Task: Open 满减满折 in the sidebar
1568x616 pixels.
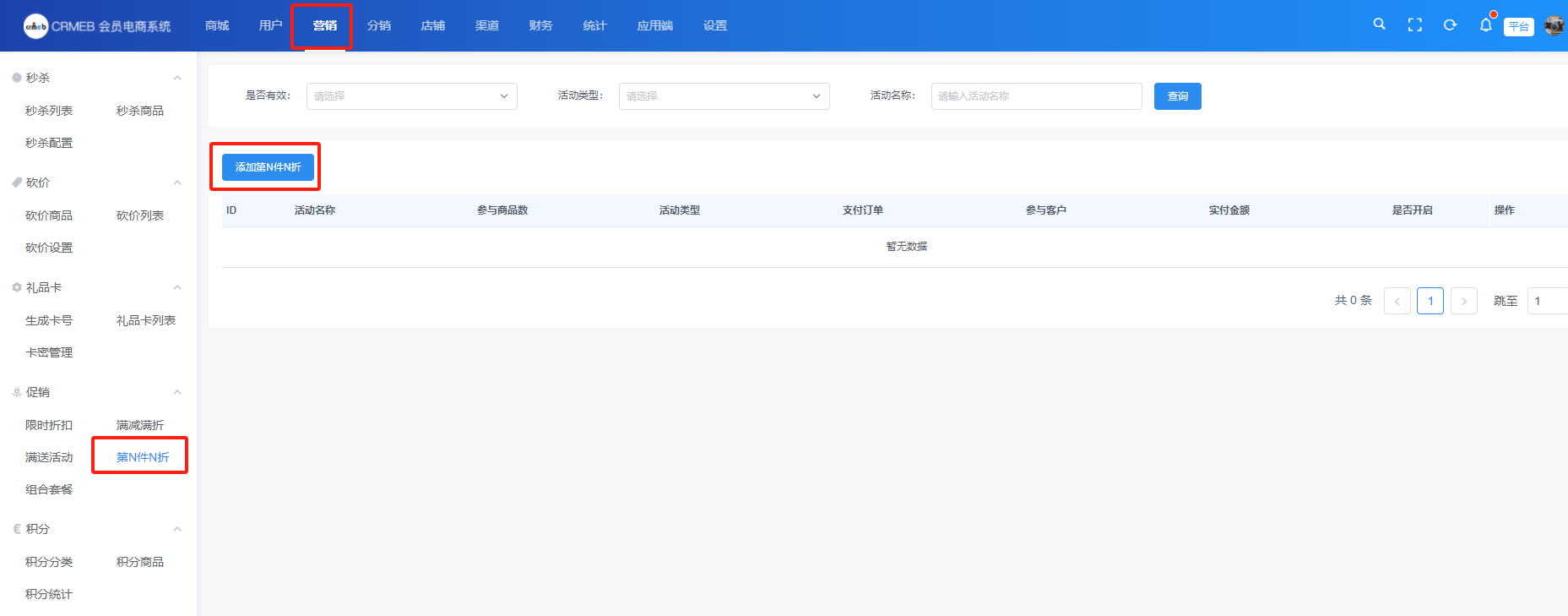Action: coord(140,425)
